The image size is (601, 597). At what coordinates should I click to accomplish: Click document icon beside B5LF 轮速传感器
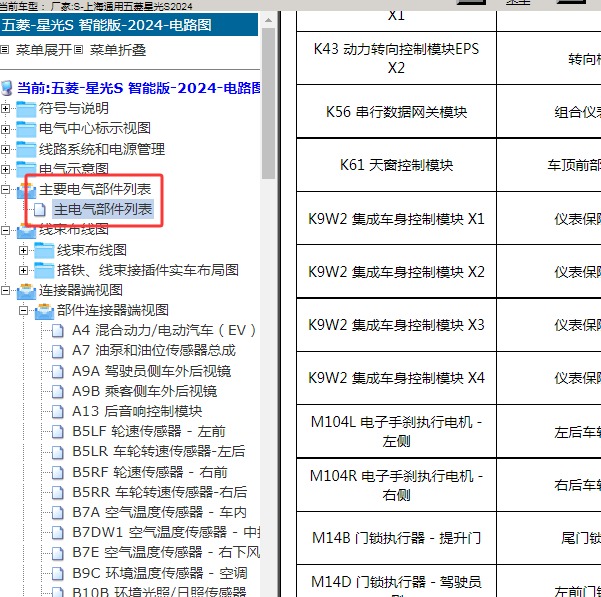(x=57, y=432)
